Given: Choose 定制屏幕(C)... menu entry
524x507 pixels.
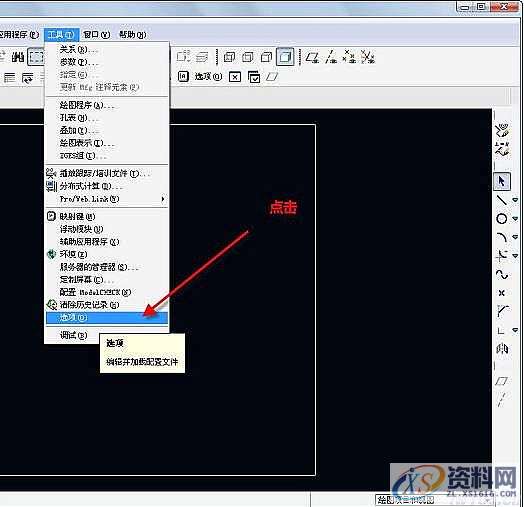Looking at the screenshot, I should pyautogui.click(x=107, y=279).
